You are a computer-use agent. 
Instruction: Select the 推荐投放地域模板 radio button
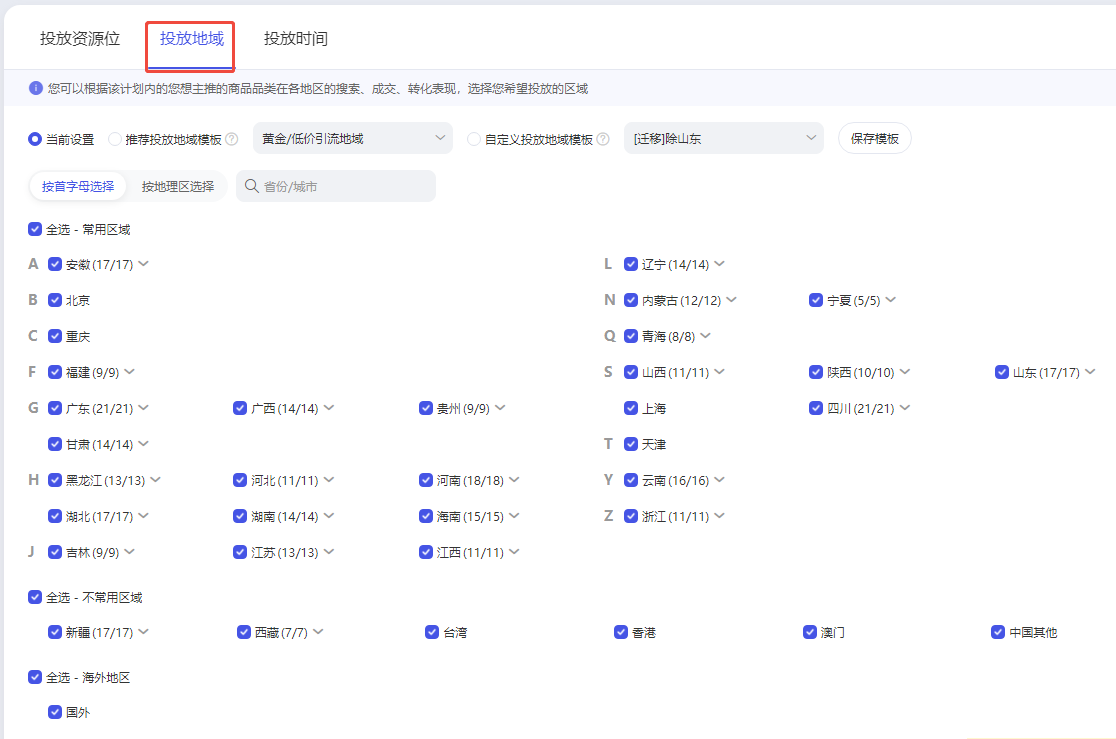[115, 139]
